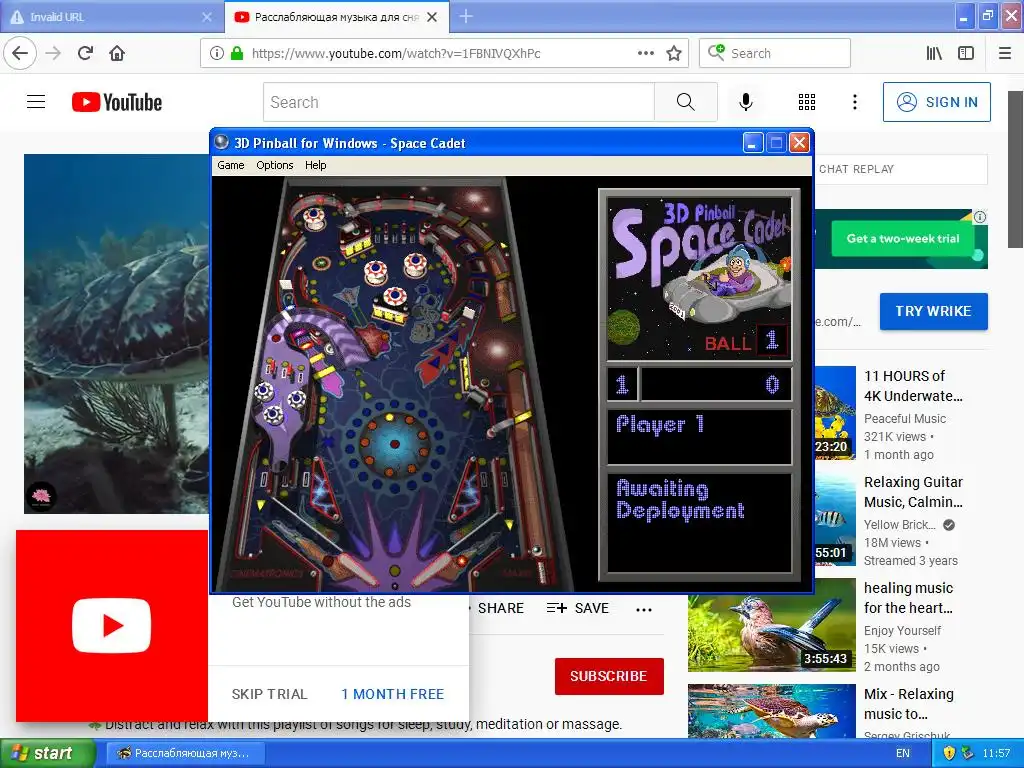
Task: Click the channel watermark logo on video
Action: 41,497
